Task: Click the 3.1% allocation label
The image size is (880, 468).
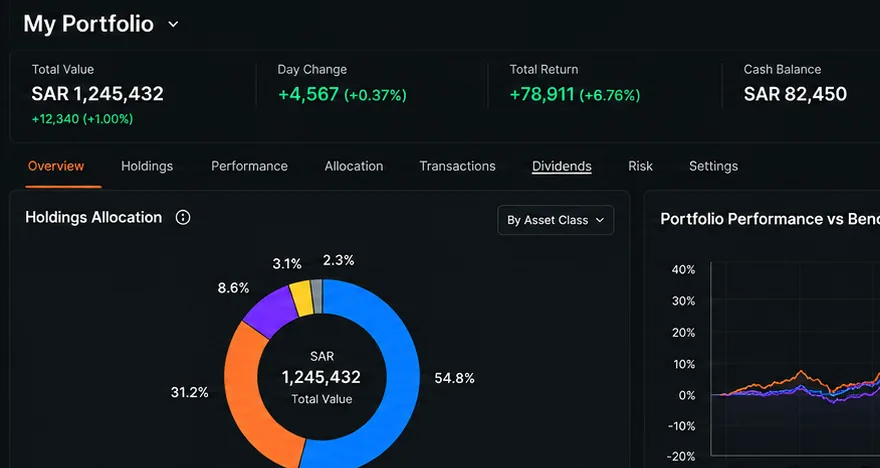Action: [x=287, y=263]
